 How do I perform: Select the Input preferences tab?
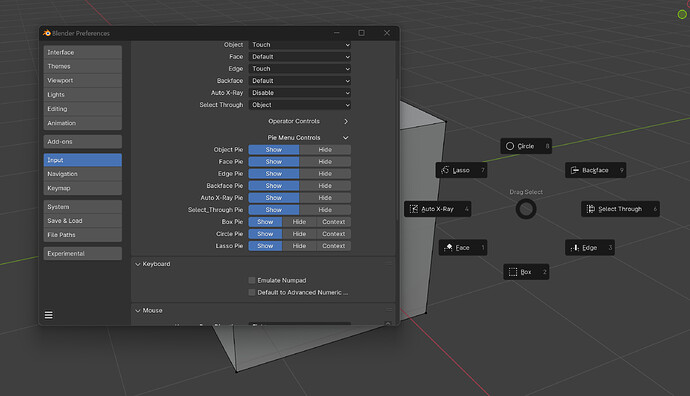pyautogui.click(x=83, y=160)
